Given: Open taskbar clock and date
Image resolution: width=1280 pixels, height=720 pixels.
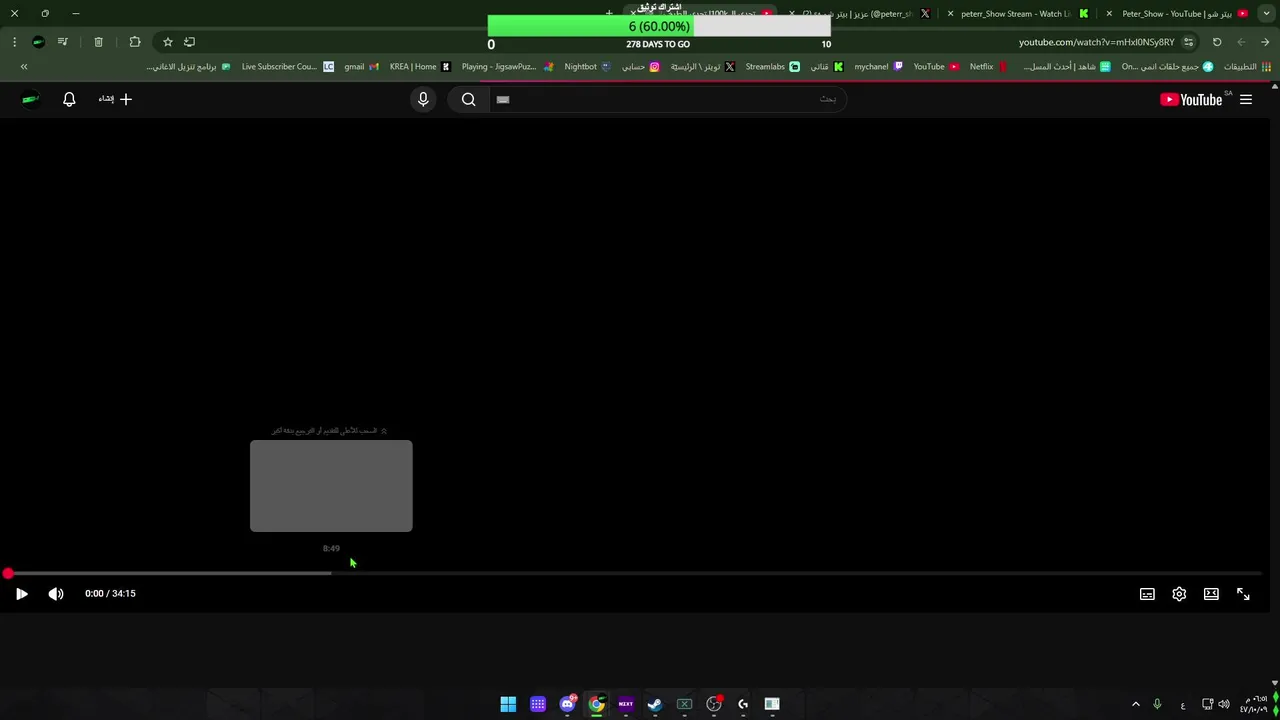Looking at the screenshot, I should point(1253,704).
